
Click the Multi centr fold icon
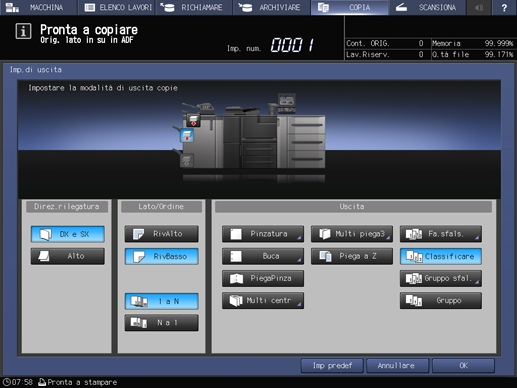click(236, 301)
